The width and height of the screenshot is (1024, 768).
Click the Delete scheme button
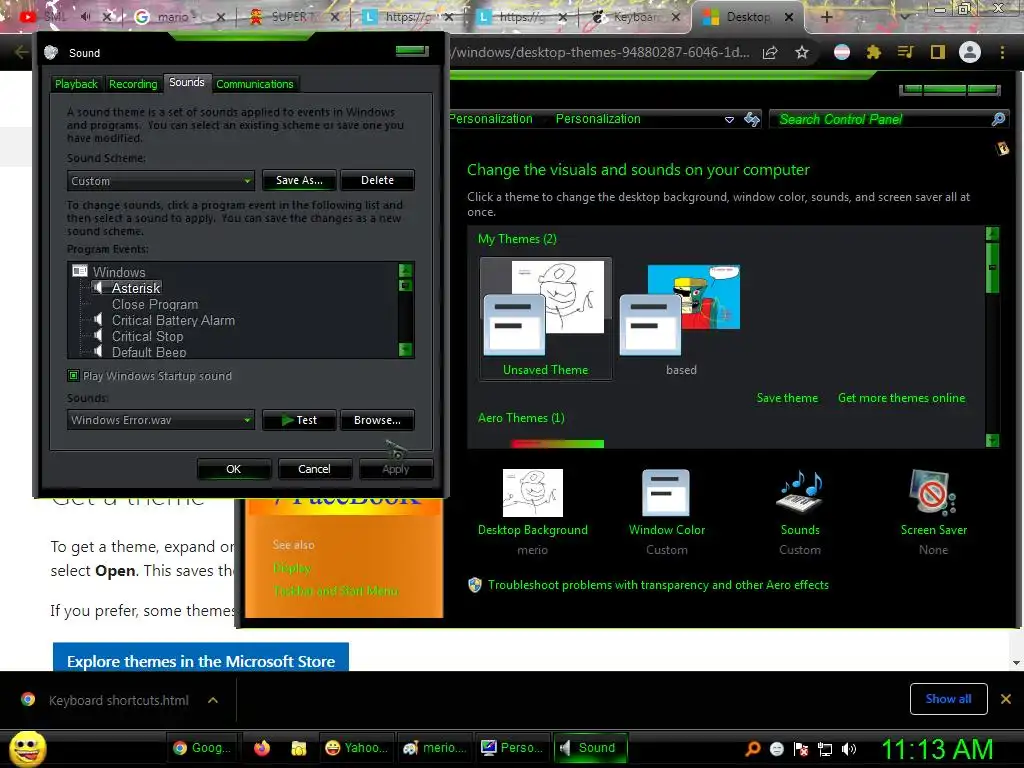point(377,180)
